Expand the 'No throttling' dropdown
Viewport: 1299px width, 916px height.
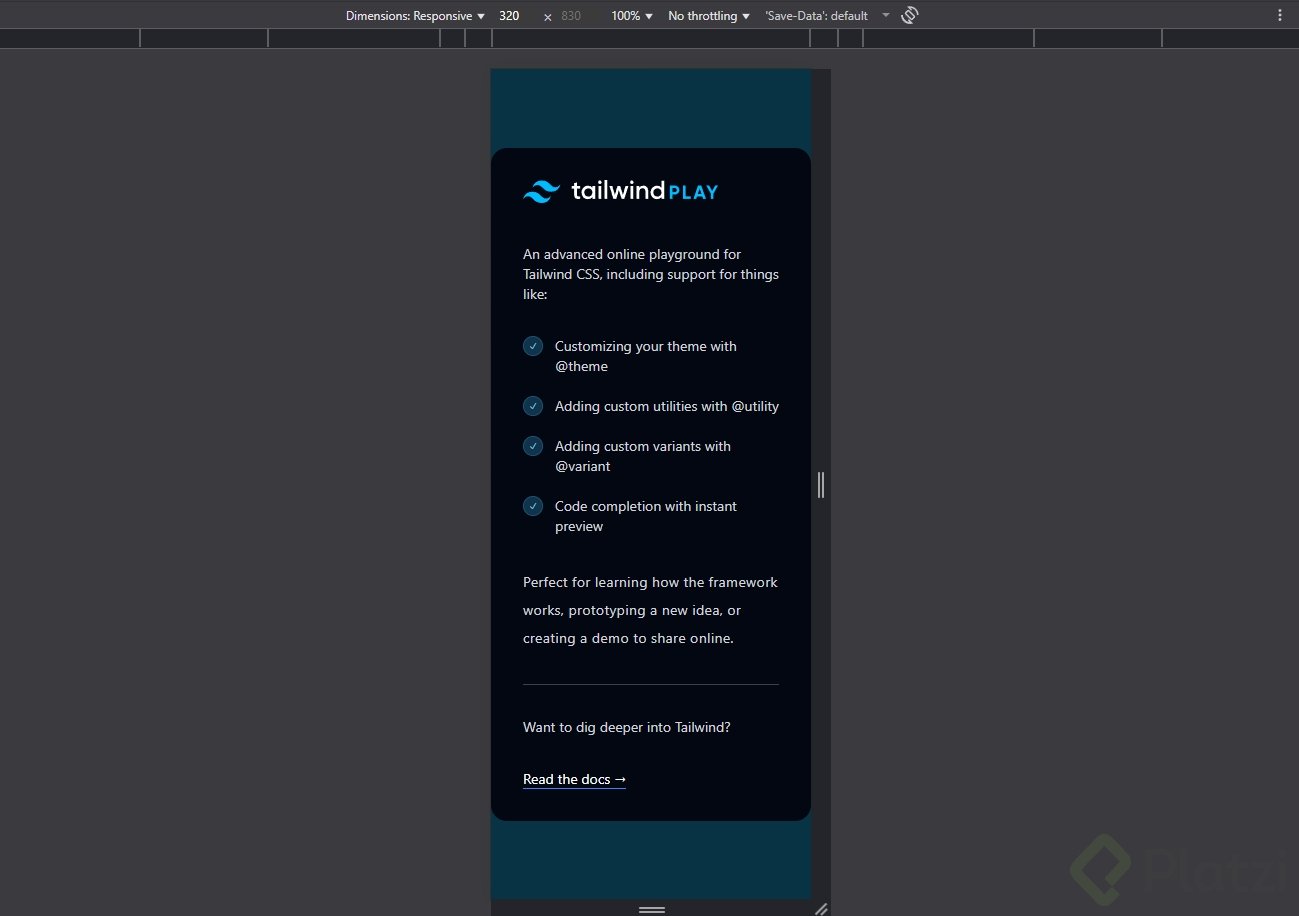[x=709, y=16]
